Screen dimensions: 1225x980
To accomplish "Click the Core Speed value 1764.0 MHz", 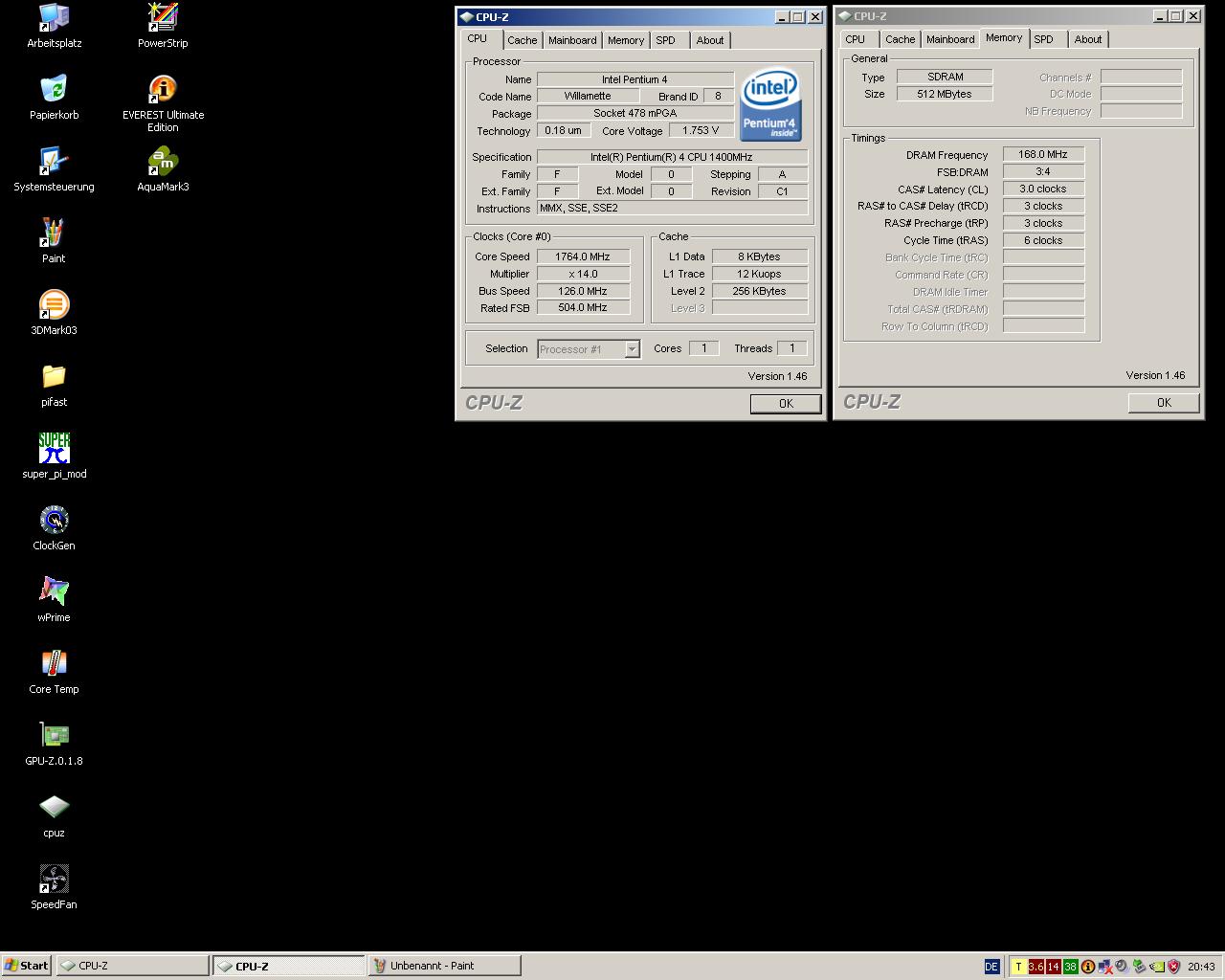I will [x=583, y=256].
